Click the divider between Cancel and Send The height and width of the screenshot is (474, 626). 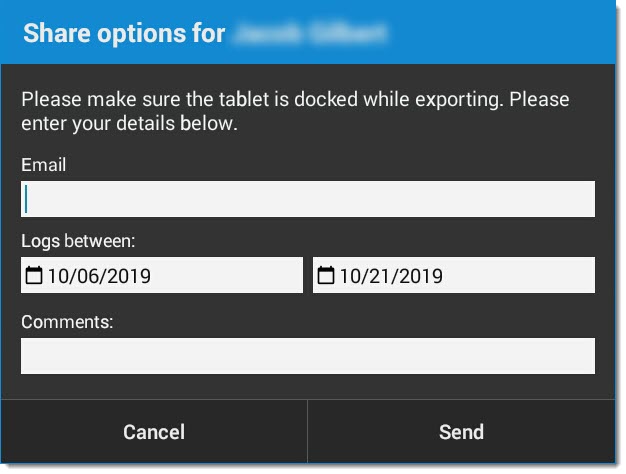(x=307, y=431)
